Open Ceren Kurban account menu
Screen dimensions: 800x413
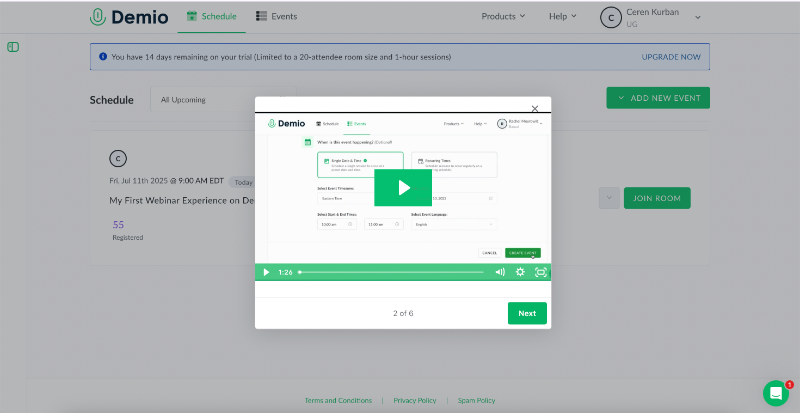pyautogui.click(x=651, y=17)
